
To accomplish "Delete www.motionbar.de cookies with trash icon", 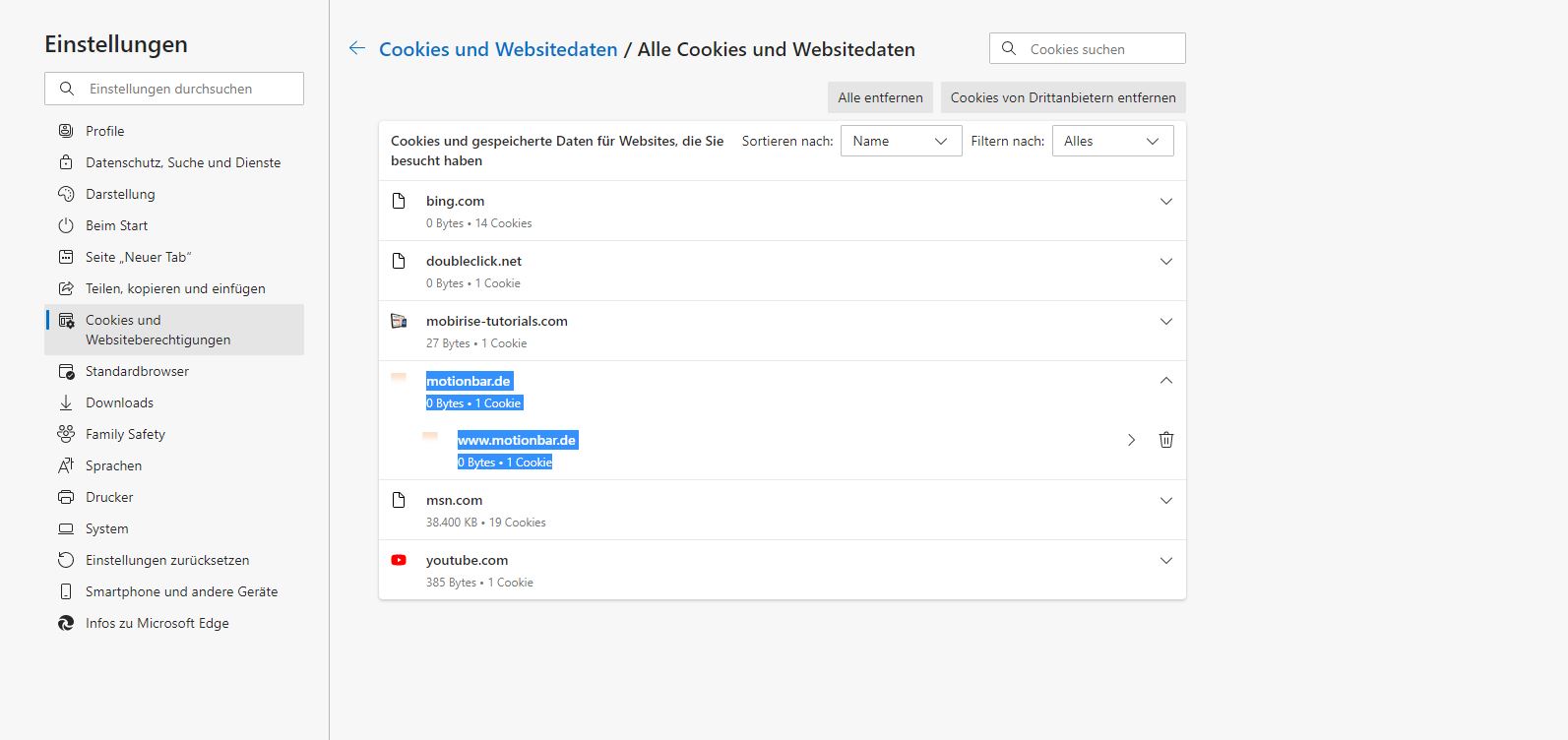I will coord(1166,440).
